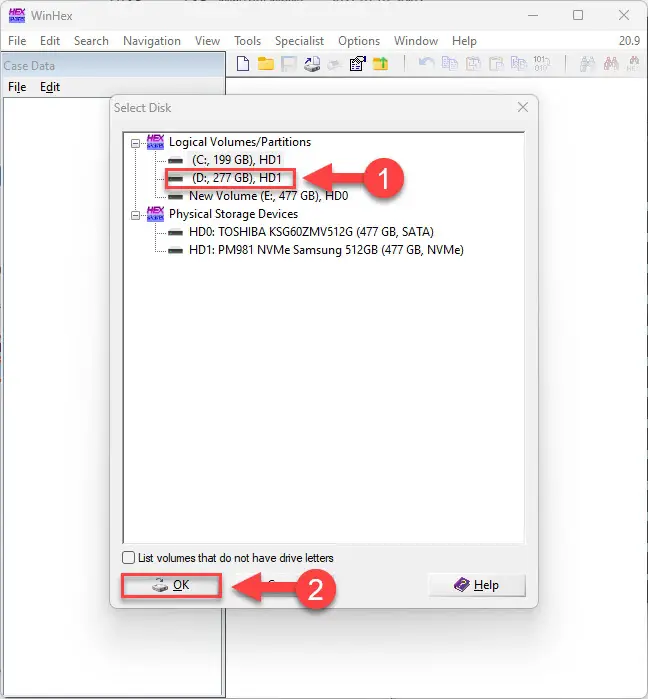
Task: Minimize the WinHex window
Action: [x=533, y=15]
